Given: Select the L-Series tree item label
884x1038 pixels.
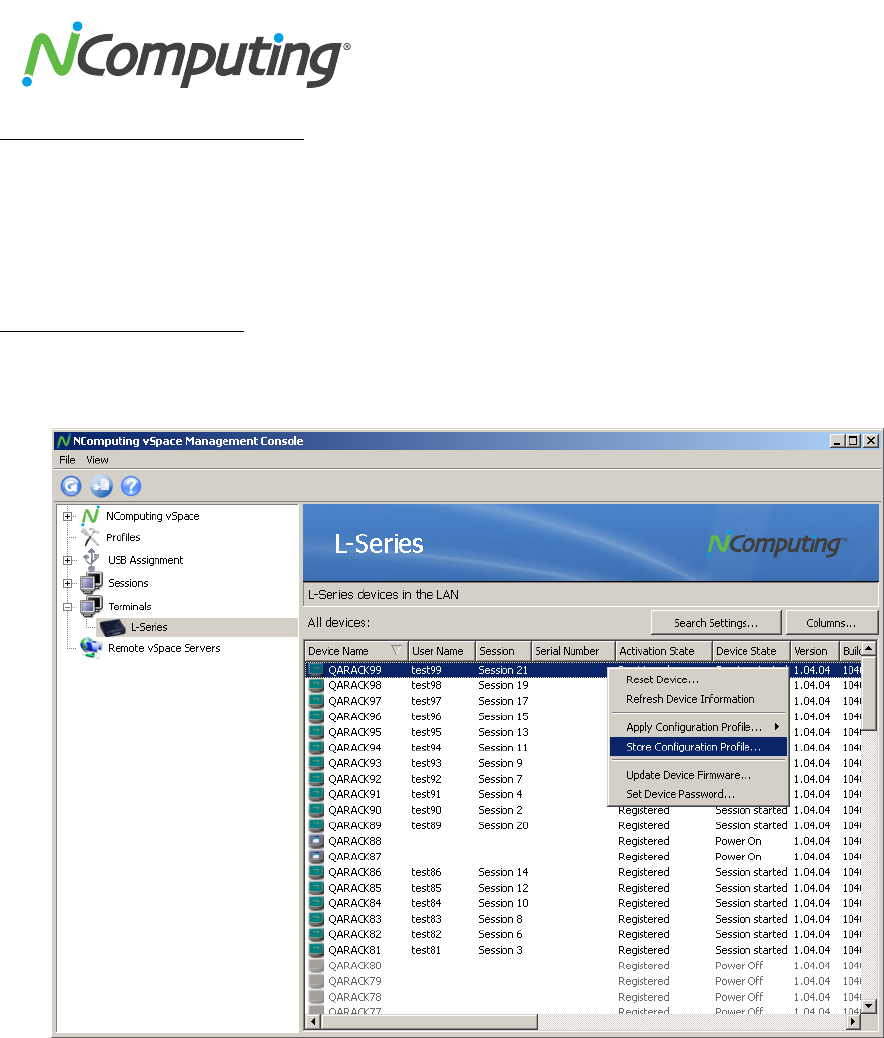Looking at the screenshot, I should click(x=149, y=627).
